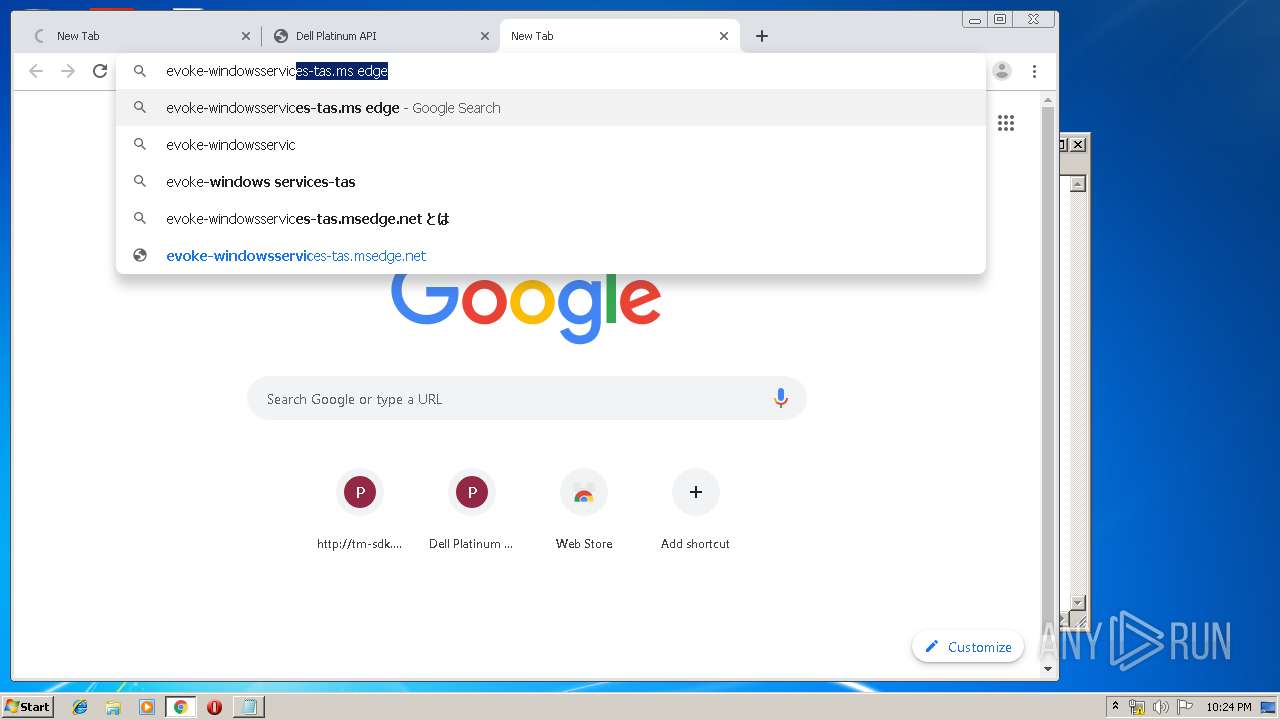Show hidden tray icons arrow

(1115, 707)
